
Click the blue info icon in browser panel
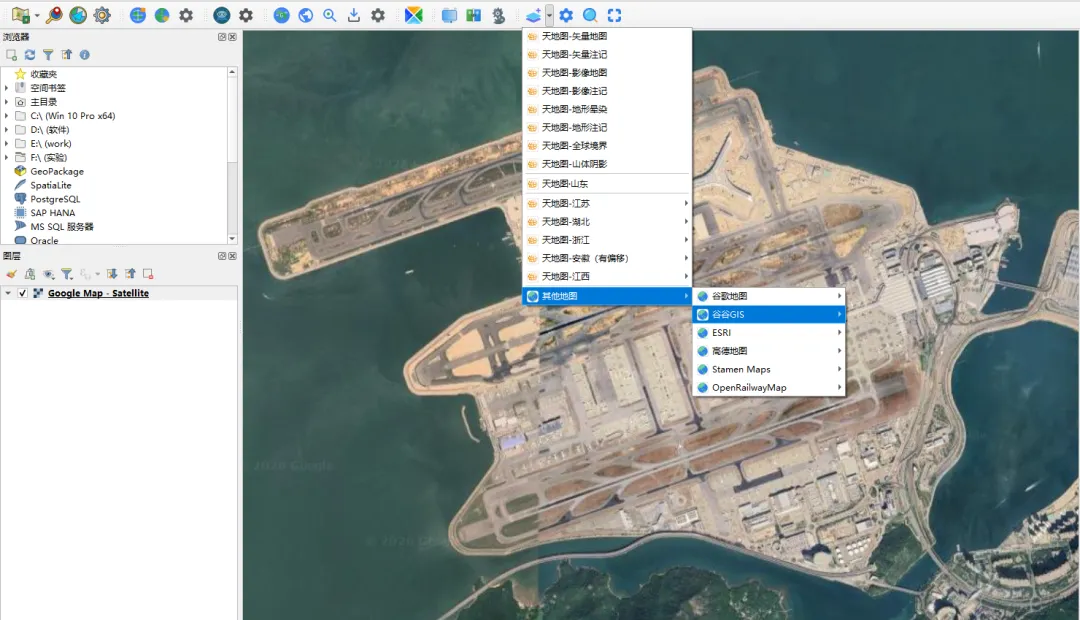coord(85,55)
